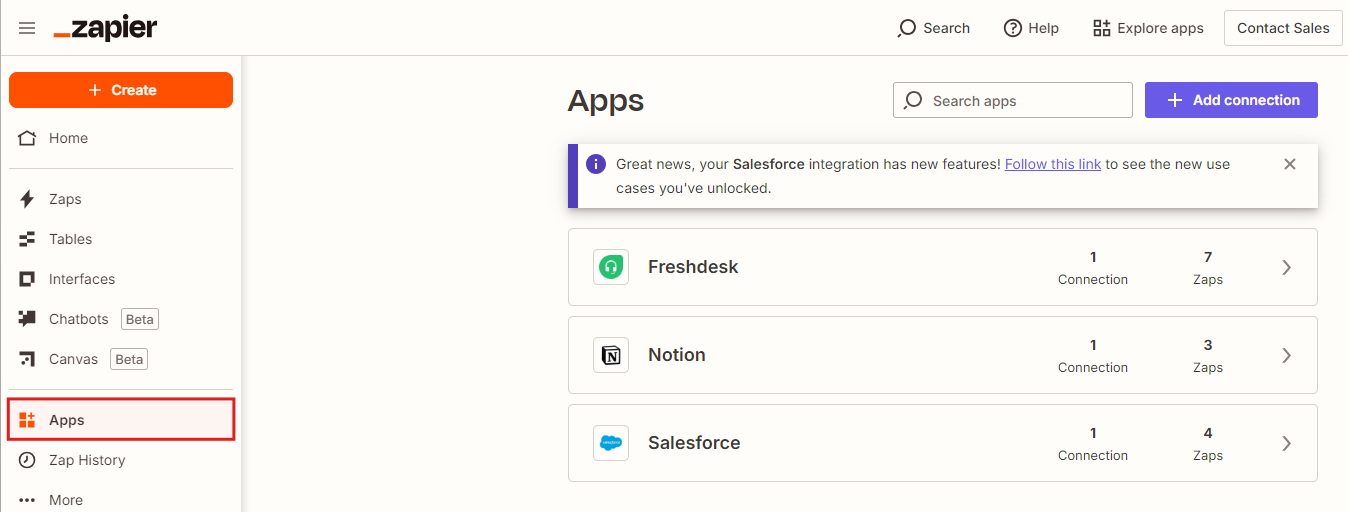Click Notion's 1 Connection count
The image size is (1348, 512).
pos(1093,356)
